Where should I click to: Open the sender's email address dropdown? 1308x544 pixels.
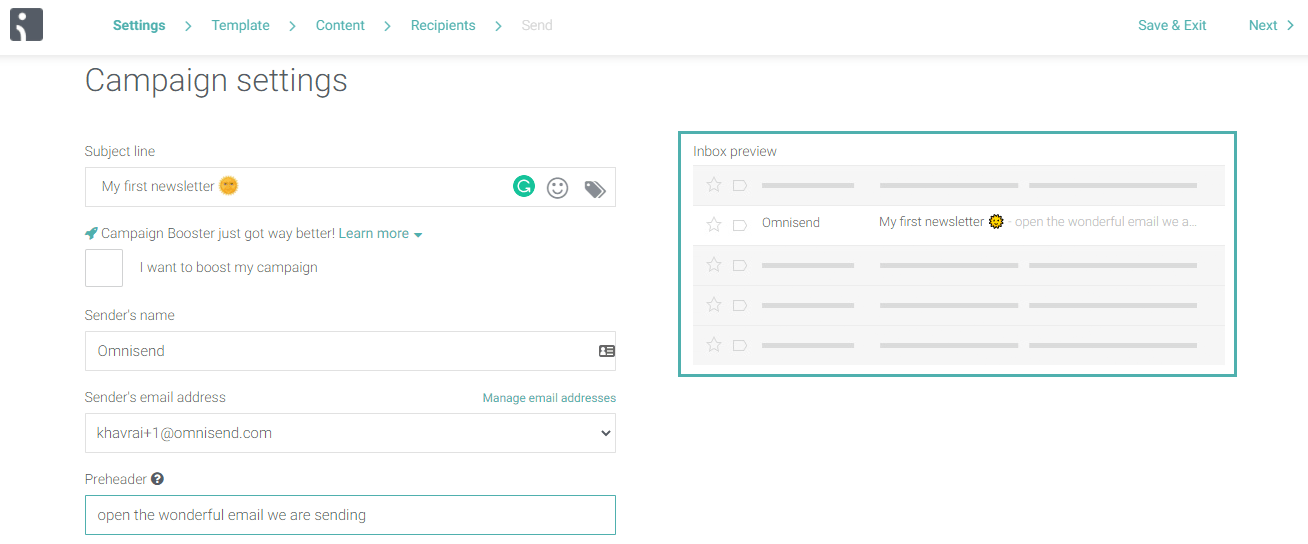click(x=350, y=433)
